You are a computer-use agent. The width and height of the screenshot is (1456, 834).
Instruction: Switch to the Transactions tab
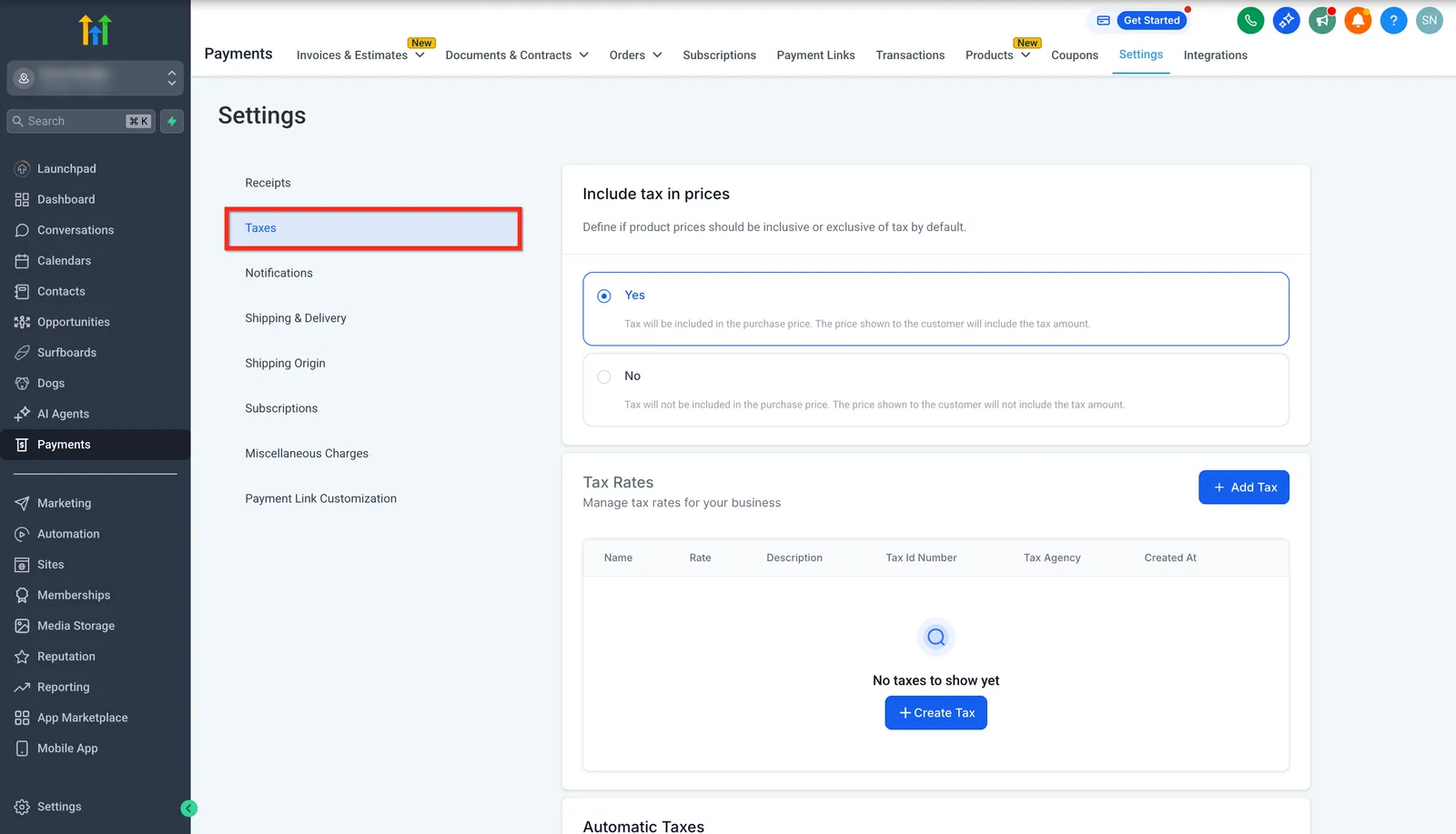pyautogui.click(x=910, y=55)
